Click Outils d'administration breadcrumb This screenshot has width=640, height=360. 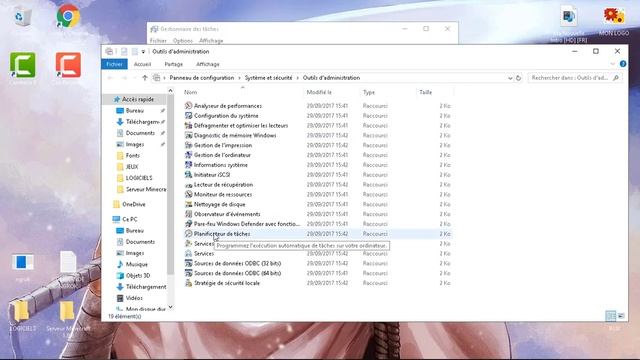coord(331,78)
